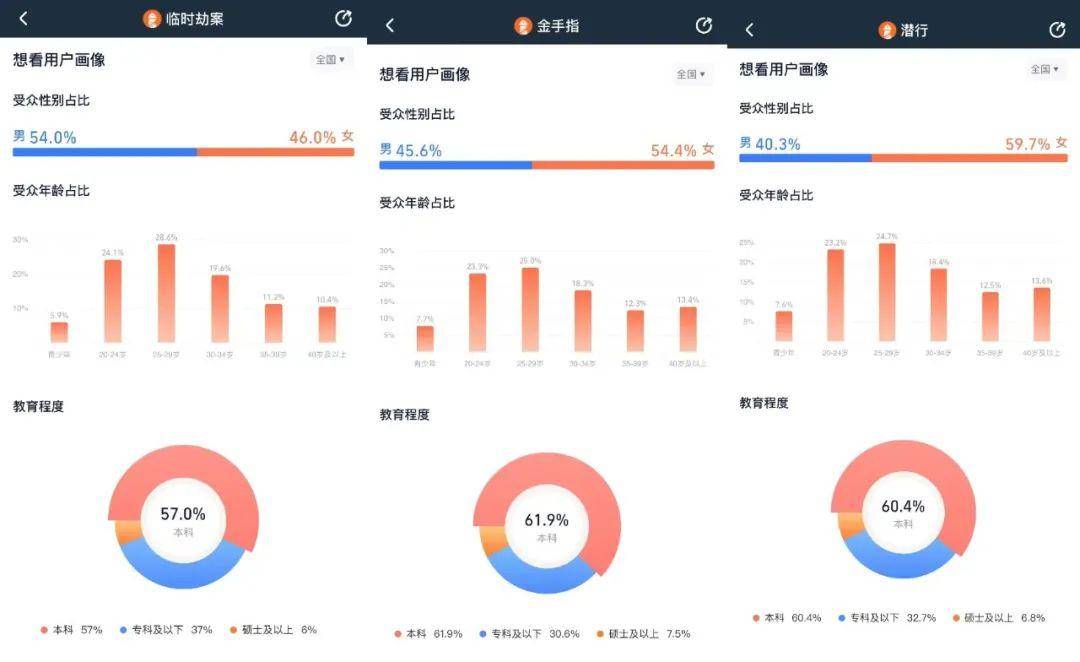
Task: Expand 全国 region selector in 金手指 panel
Action: click(x=691, y=74)
